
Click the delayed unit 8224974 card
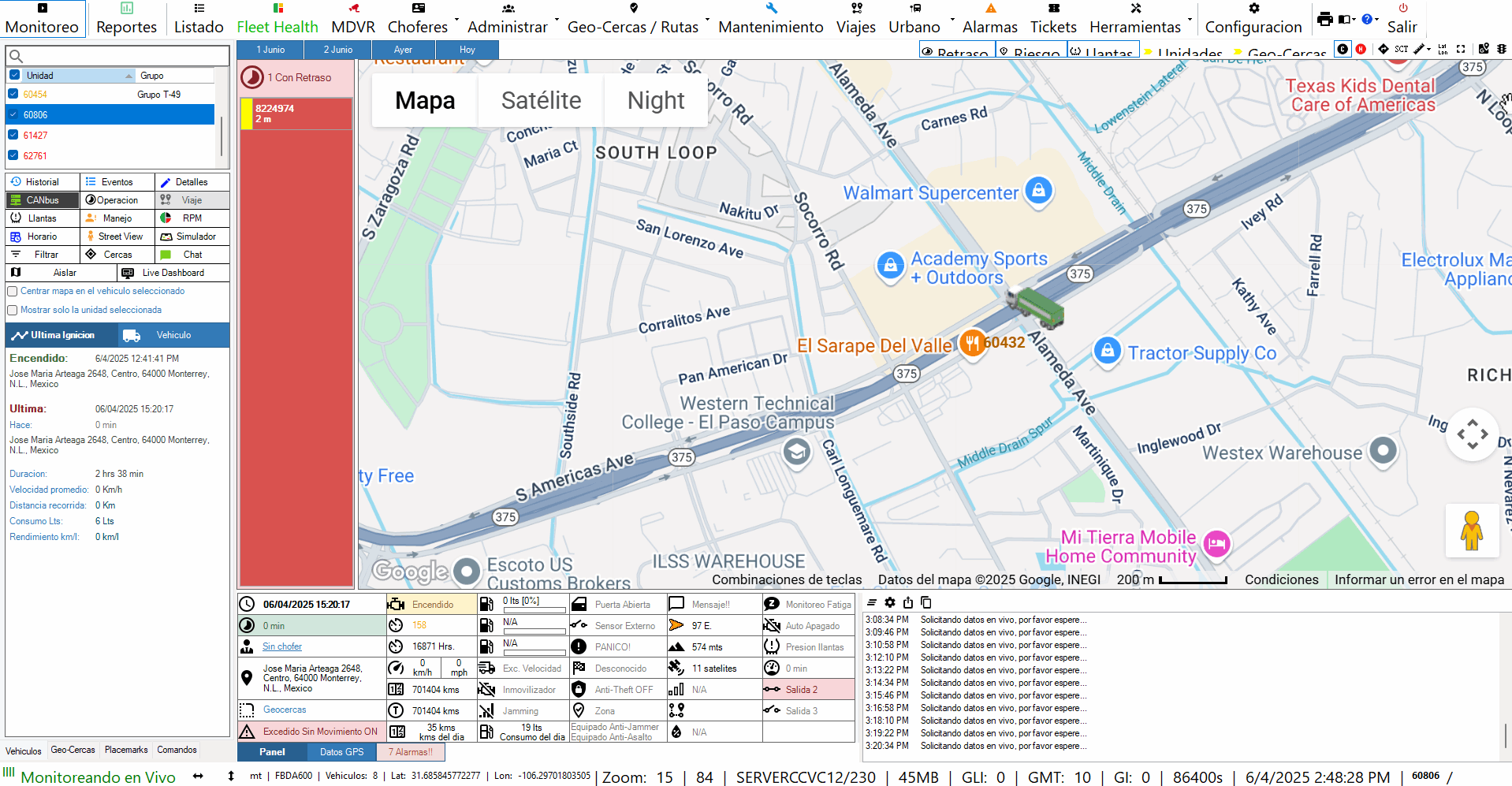(296, 114)
